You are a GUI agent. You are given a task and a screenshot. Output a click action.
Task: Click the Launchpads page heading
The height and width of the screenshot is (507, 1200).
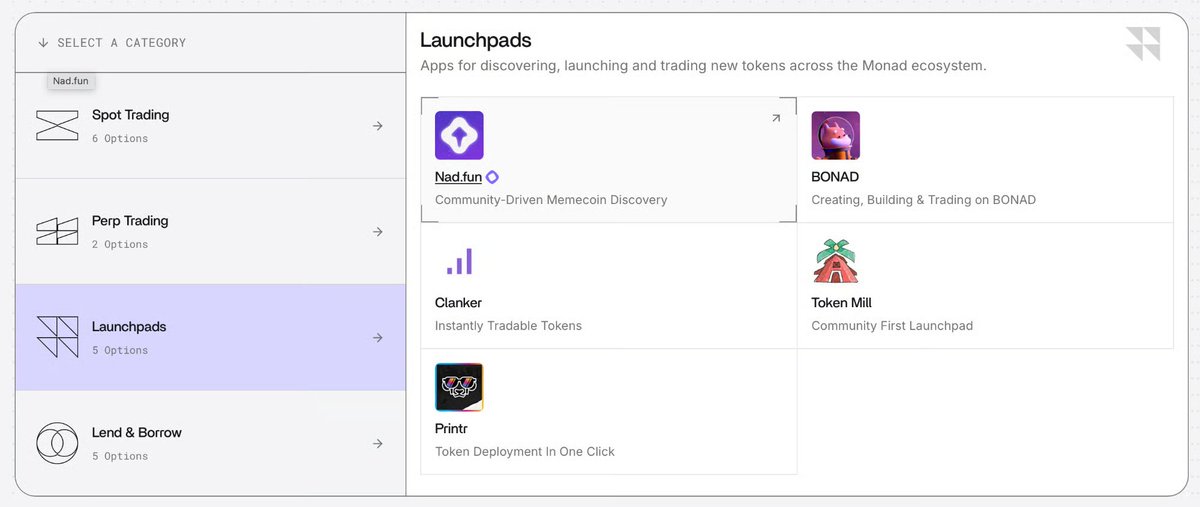[x=476, y=41]
